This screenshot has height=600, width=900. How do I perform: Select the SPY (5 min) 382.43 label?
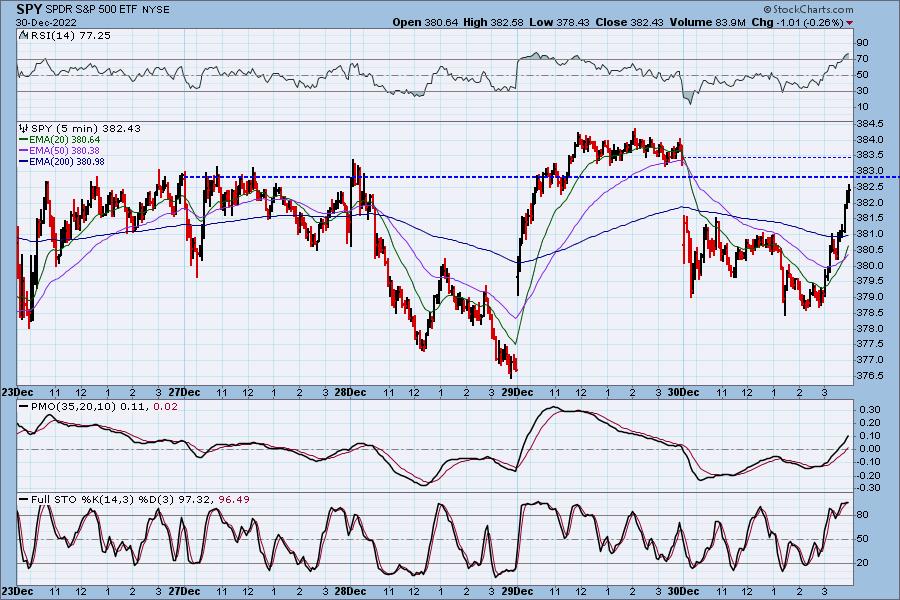point(86,129)
